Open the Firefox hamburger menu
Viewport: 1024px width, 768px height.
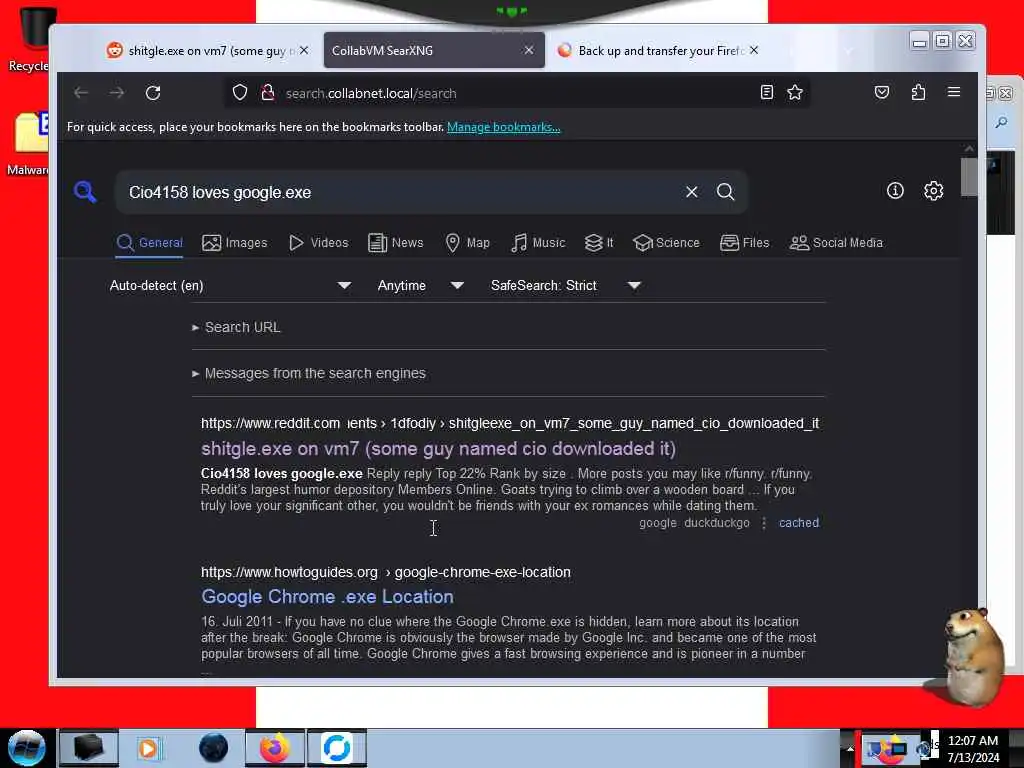point(953,92)
